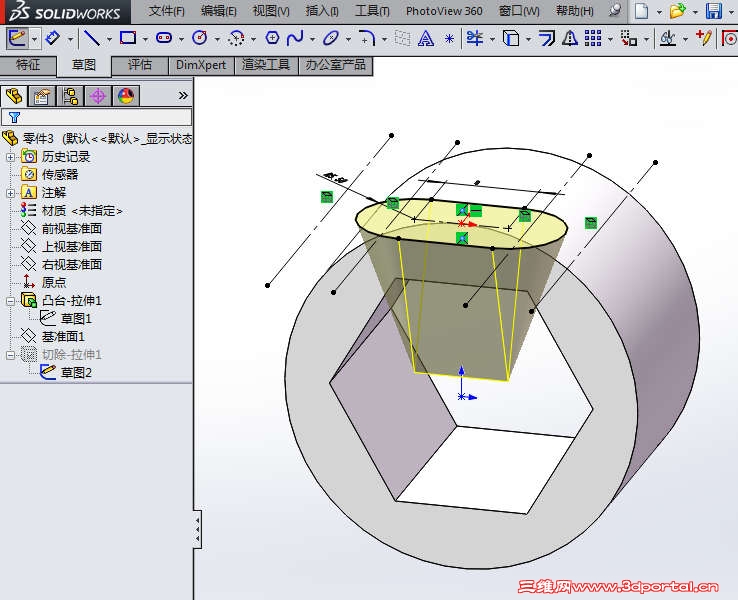Open the DimXpertManager tab
The height and width of the screenshot is (600, 738).
[98, 96]
